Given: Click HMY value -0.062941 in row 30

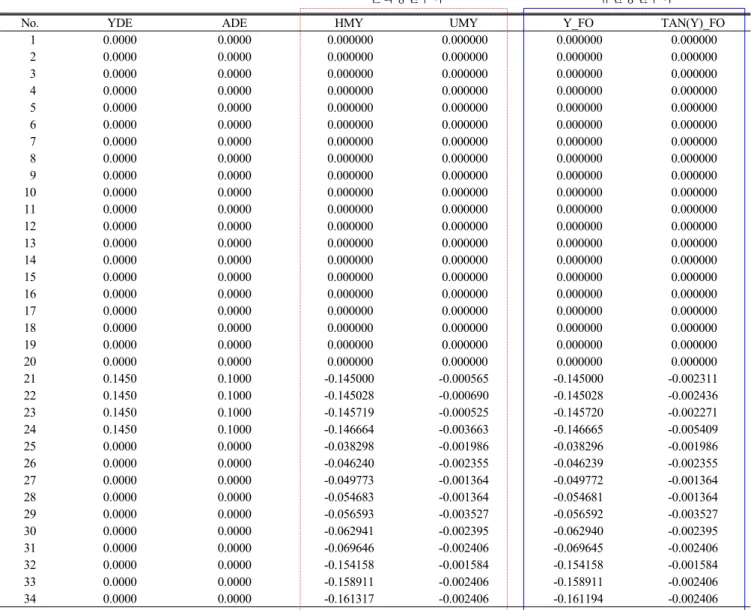Looking at the screenshot, I should coord(349,531).
